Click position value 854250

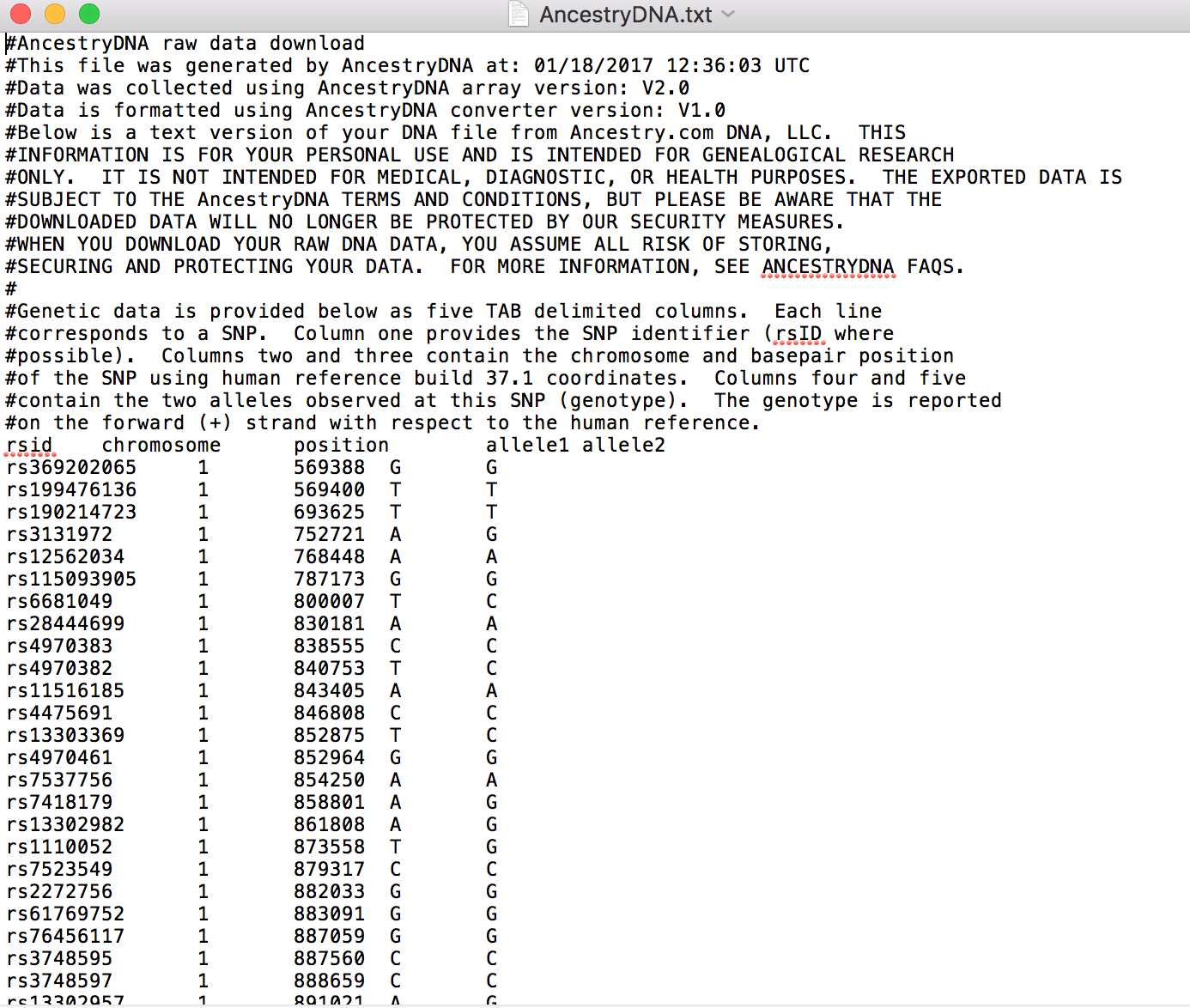[x=330, y=780]
